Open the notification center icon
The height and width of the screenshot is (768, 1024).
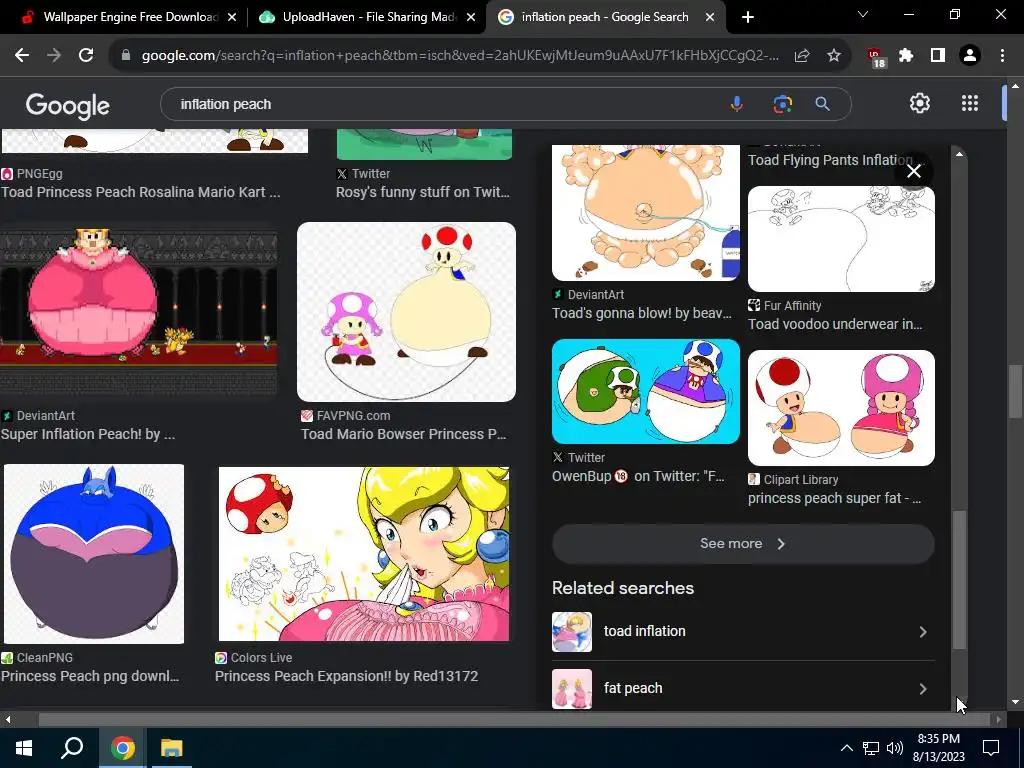tap(991, 748)
